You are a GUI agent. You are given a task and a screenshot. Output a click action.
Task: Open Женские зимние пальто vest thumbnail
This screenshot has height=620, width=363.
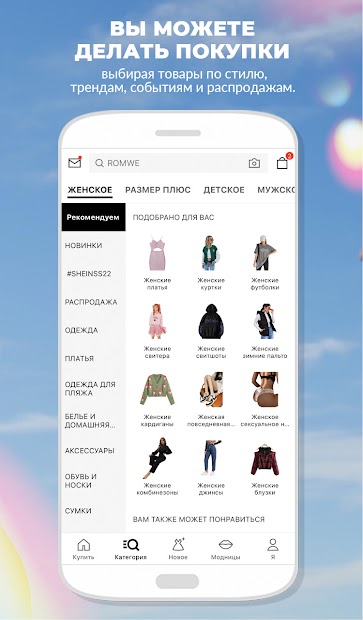click(x=265, y=321)
